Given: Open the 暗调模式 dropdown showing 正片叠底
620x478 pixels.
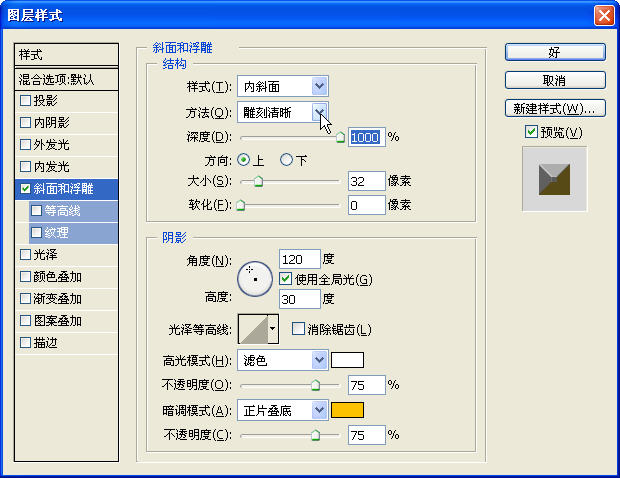Looking at the screenshot, I should (283, 410).
